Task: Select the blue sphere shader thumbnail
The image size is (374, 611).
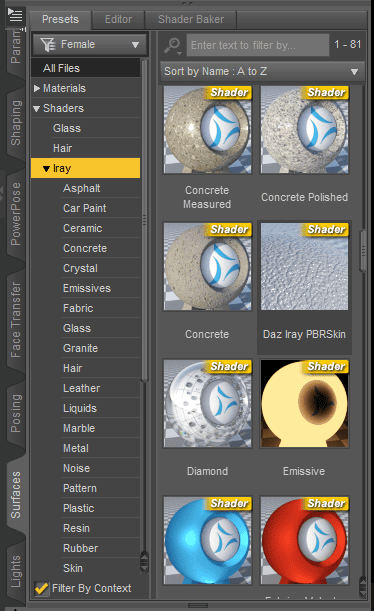Action: tap(208, 540)
